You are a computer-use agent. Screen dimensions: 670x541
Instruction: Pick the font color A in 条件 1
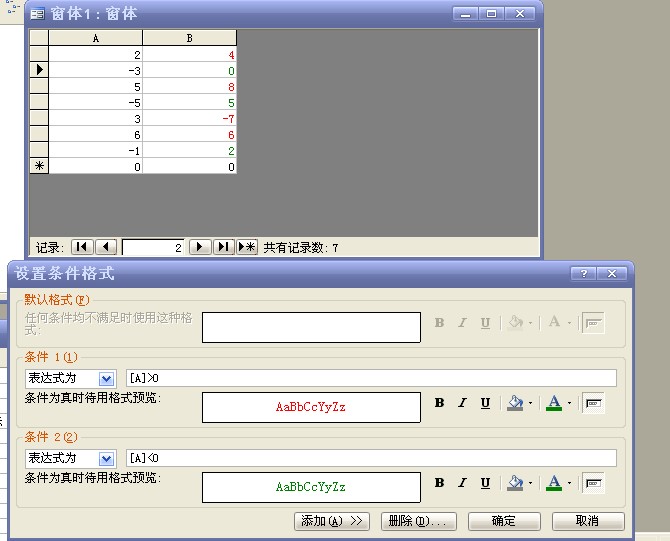554,403
